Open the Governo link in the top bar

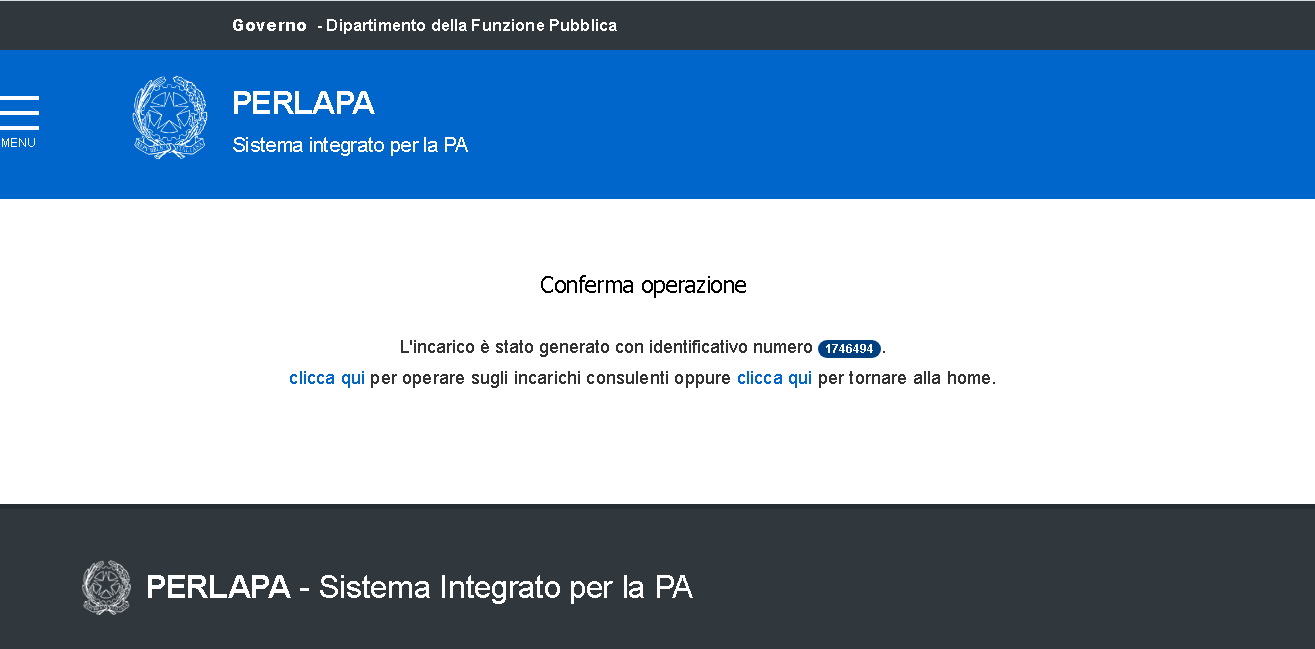269,25
